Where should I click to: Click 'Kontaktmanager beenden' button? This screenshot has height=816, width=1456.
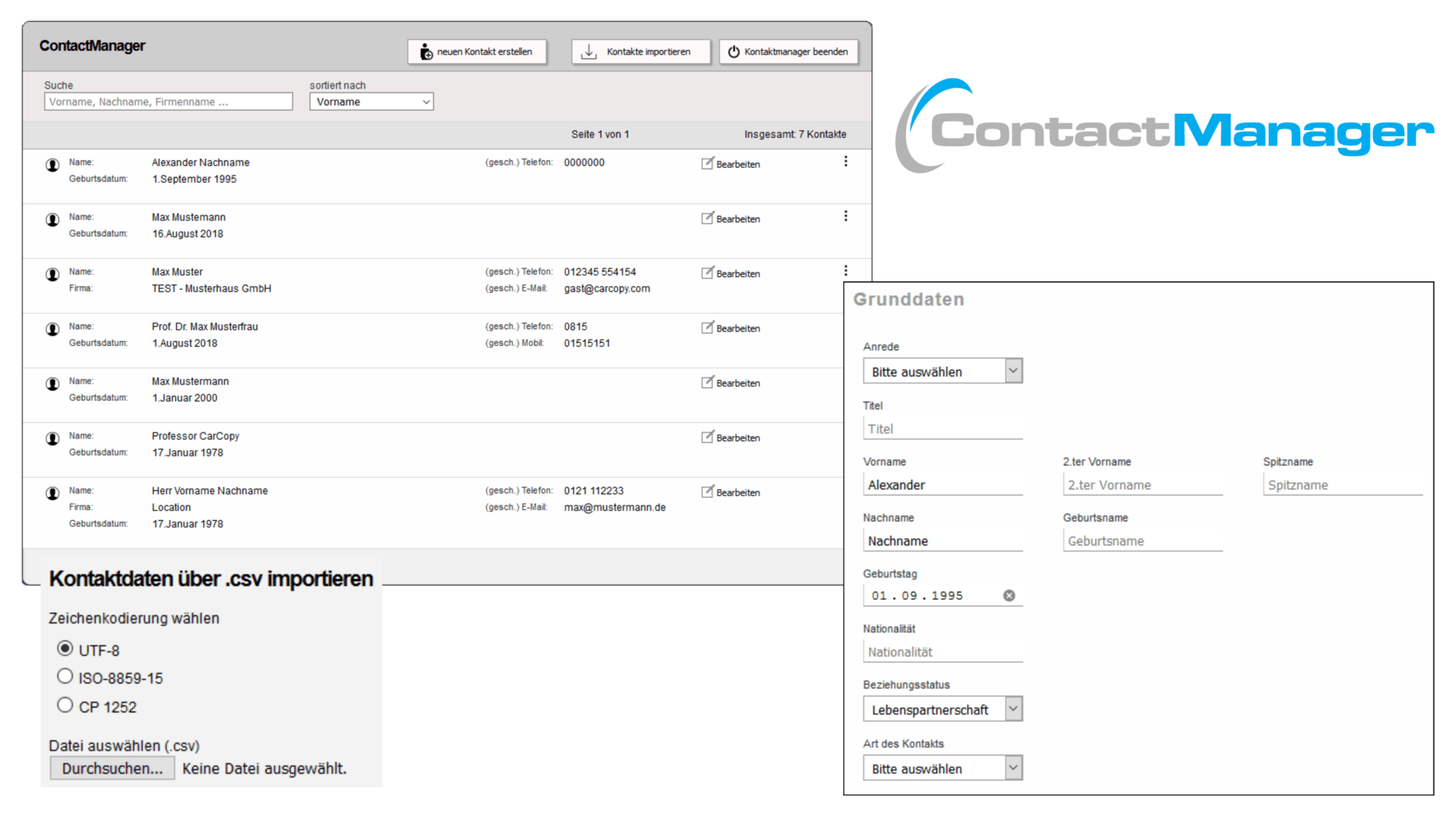pyautogui.click(x=789, y=52)
